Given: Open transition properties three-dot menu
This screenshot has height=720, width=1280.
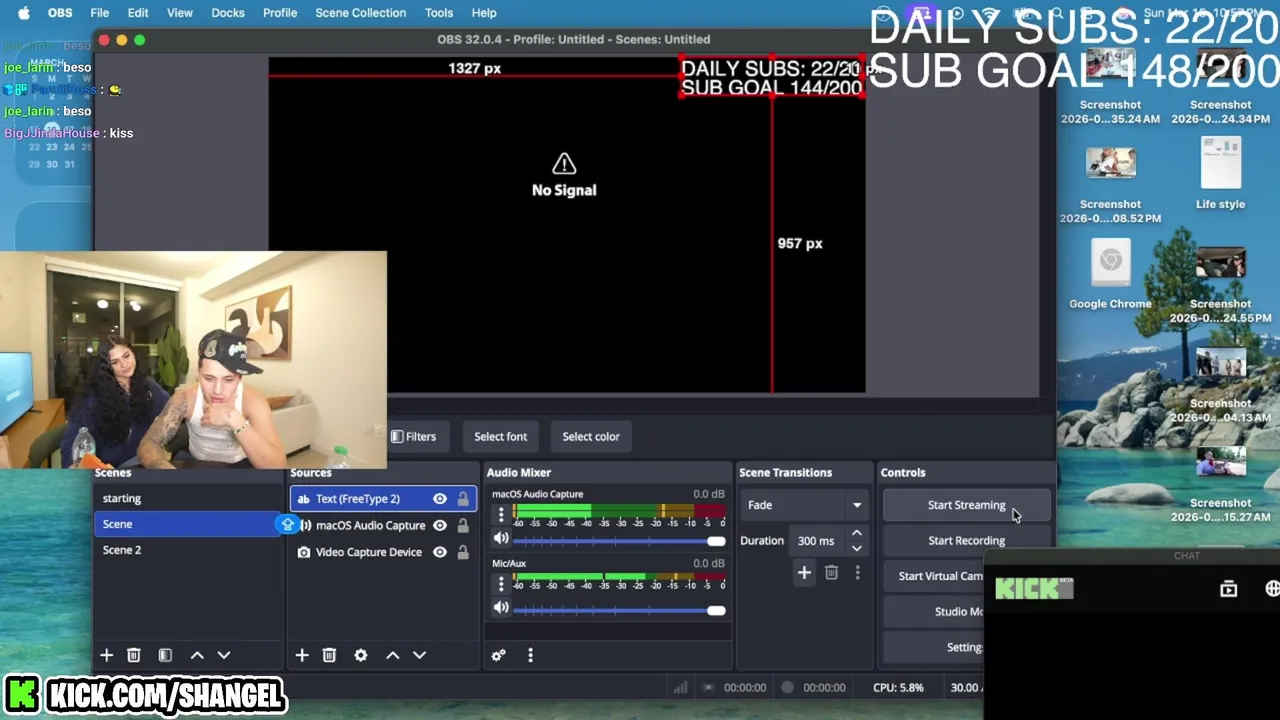Looking at the screenshot, I should [x=857, y=572].
